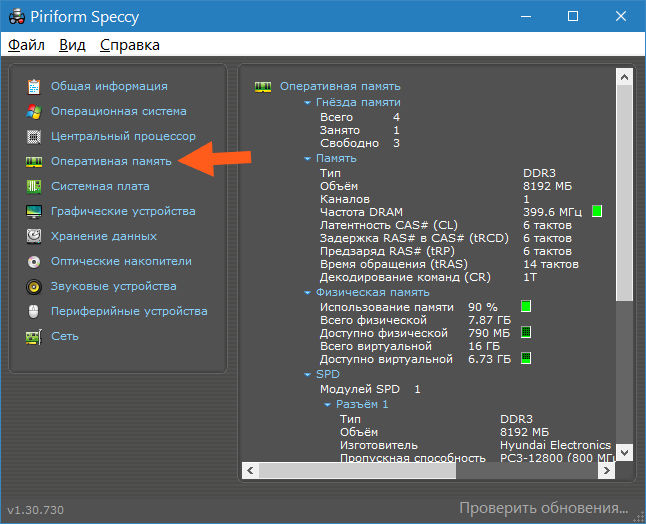646x524 pixels.
Task: Select the Задержка RAS# в CAS# (tRCD) row
Action: (x=446, y=238)
